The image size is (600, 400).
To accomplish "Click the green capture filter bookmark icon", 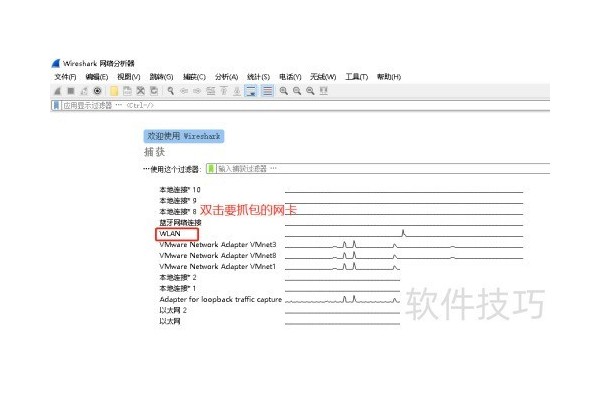I will (211, 169).
